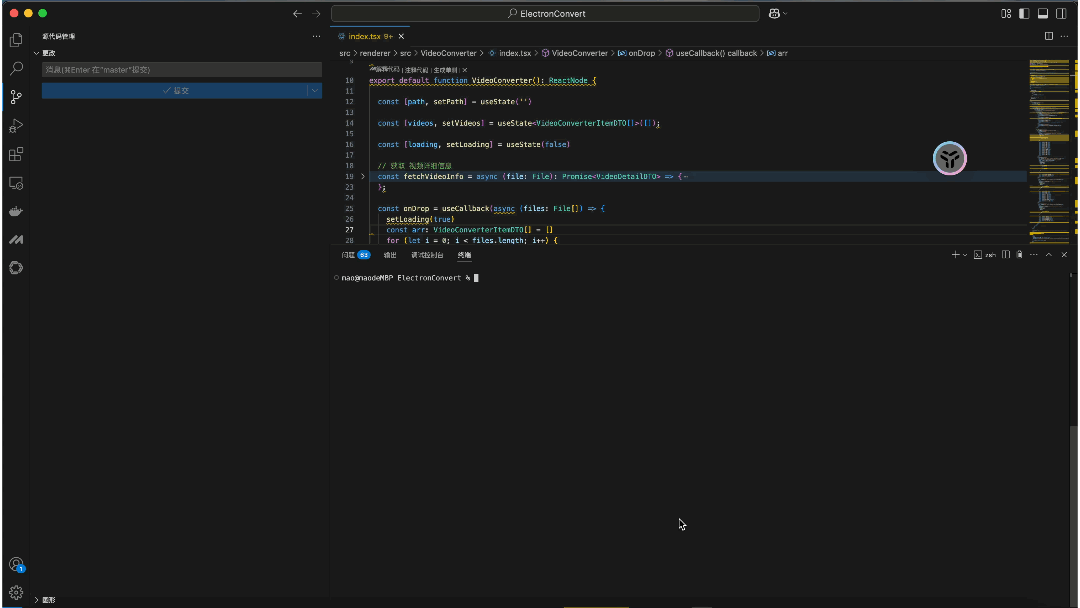Click the arr breadcrumb item

(777, 53)
